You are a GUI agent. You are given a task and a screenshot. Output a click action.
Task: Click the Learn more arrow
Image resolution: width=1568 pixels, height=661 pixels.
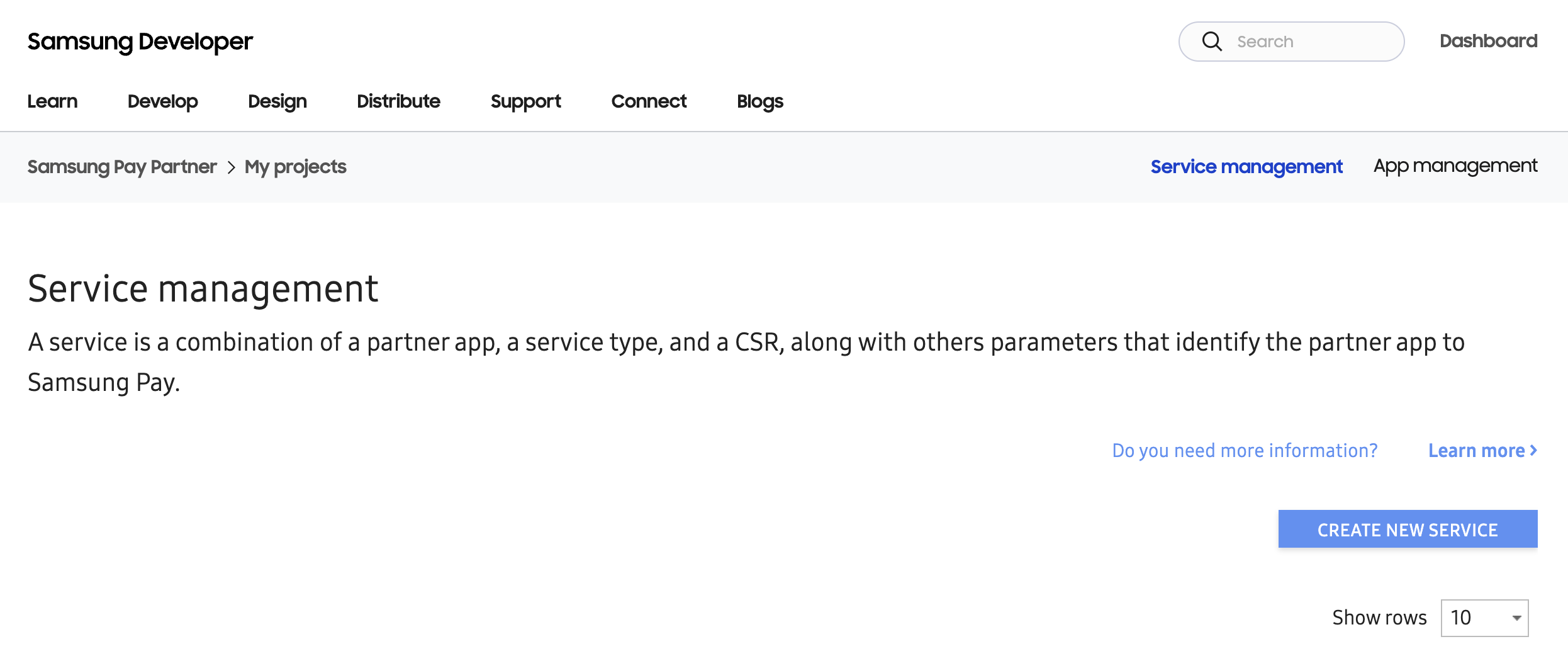pyautogui.click(x=1533, y=450)
